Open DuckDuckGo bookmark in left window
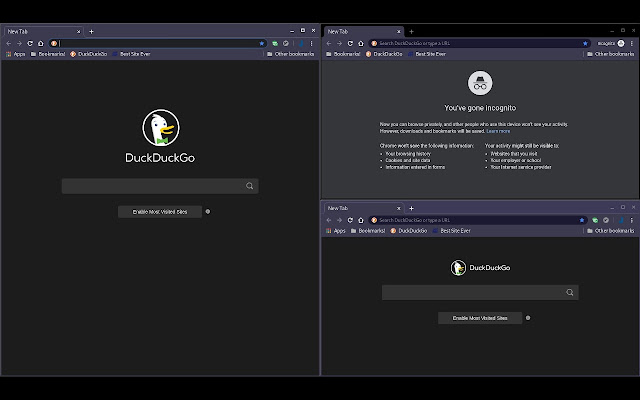This screenshot has height=400, width=640. (89, 54)
